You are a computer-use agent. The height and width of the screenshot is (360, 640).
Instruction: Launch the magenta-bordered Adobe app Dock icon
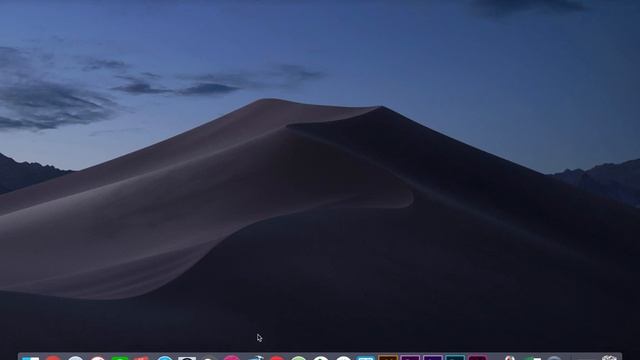(x=478, y=358)
